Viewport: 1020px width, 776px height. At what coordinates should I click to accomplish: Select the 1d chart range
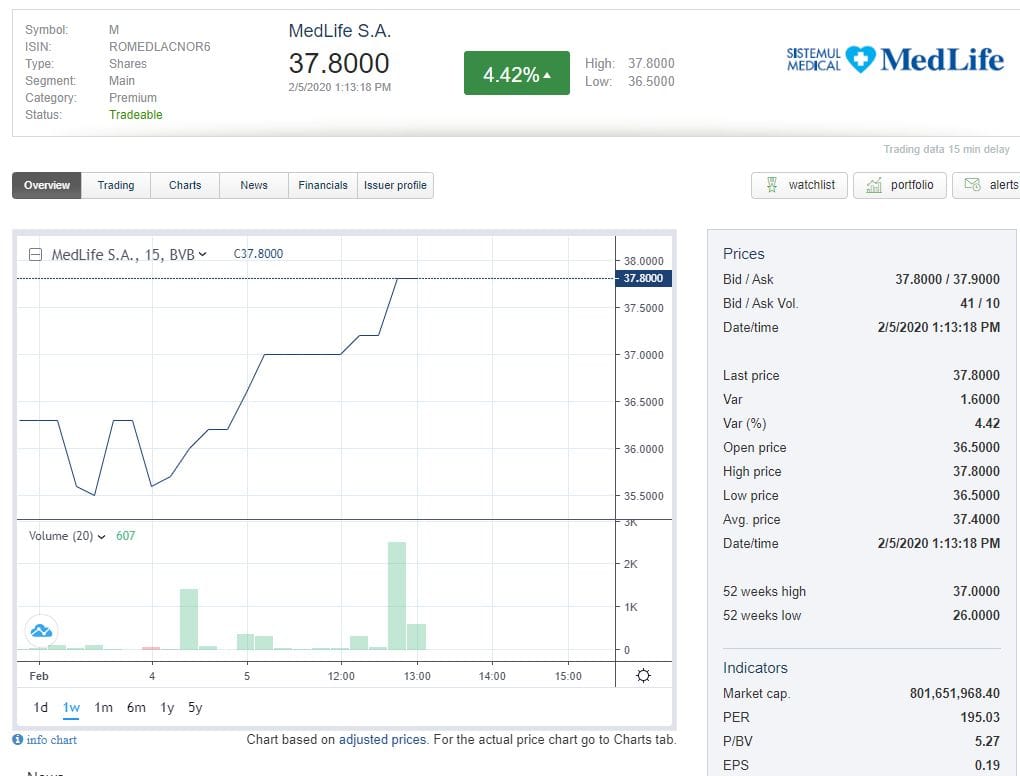[40, 707]
